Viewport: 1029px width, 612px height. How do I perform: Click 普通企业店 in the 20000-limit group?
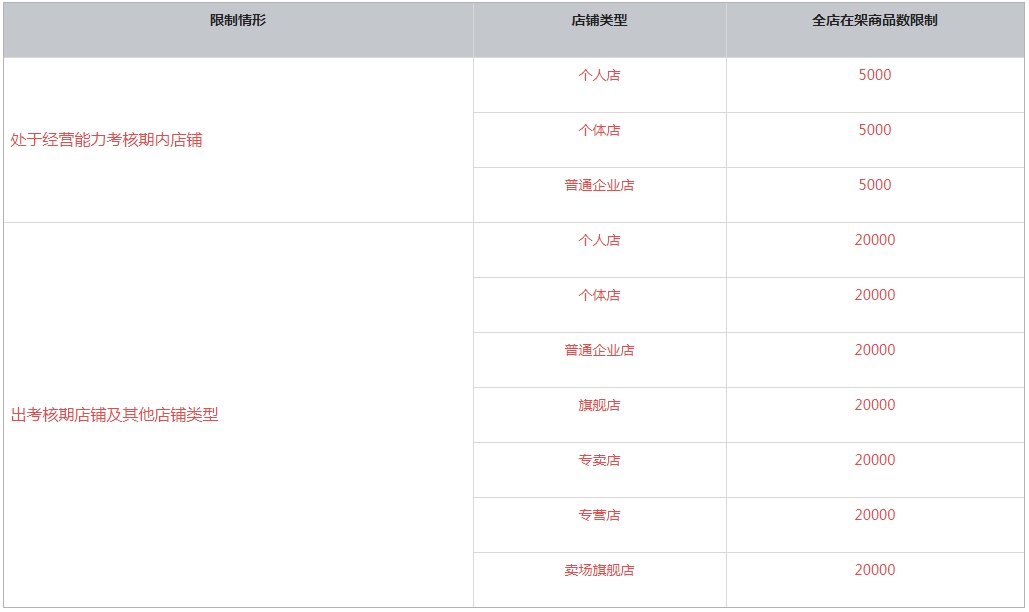tap(599, 350)
